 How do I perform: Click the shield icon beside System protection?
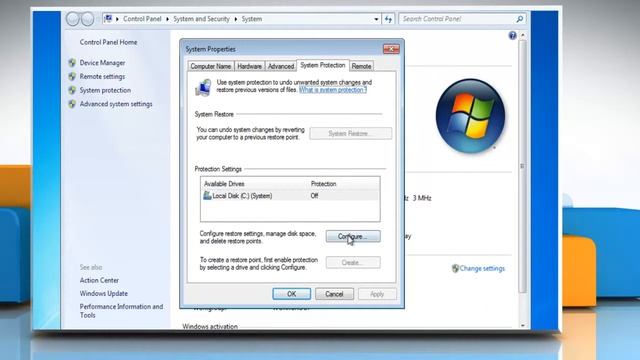point(72,90)
